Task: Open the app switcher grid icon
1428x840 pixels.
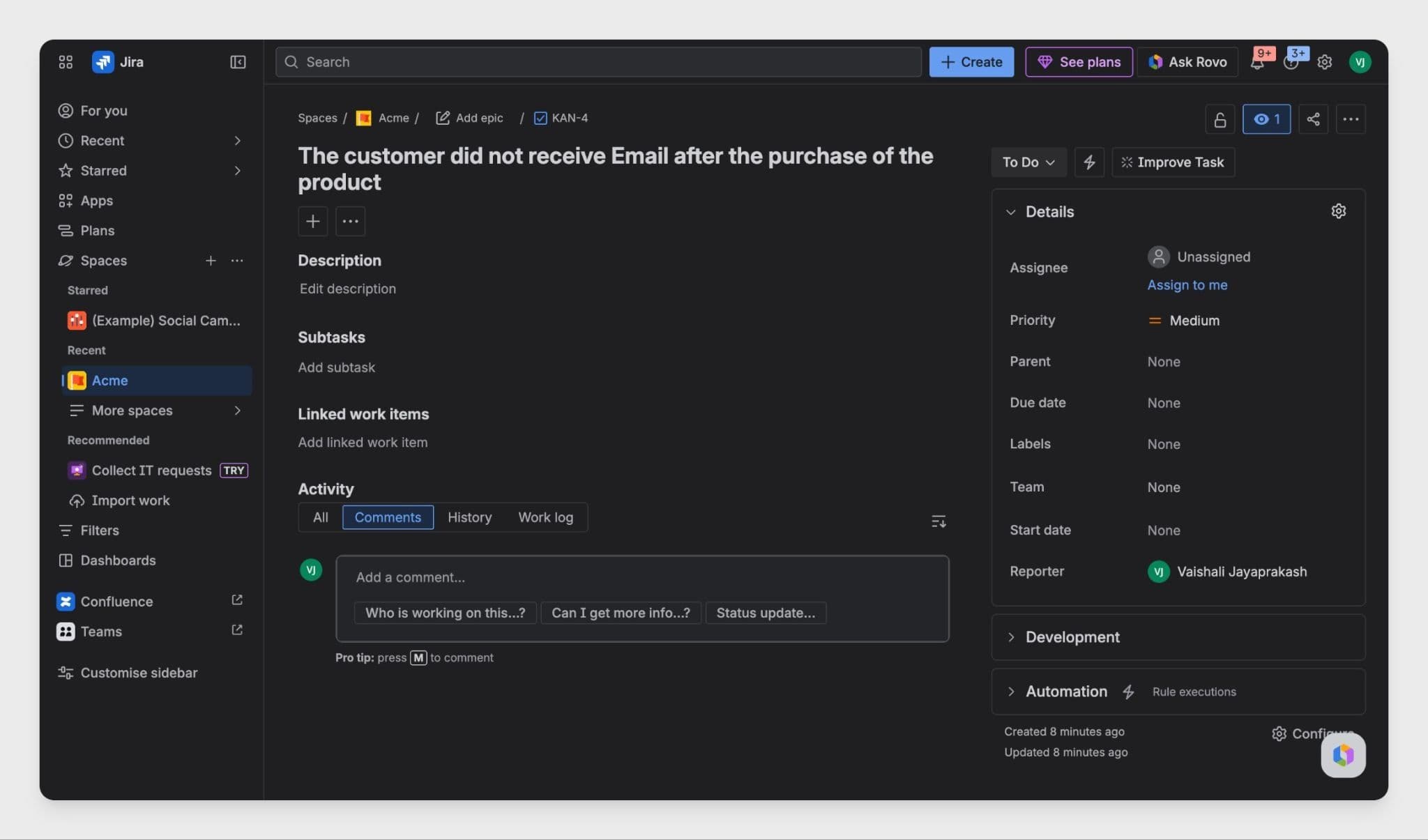Action: 66,62
